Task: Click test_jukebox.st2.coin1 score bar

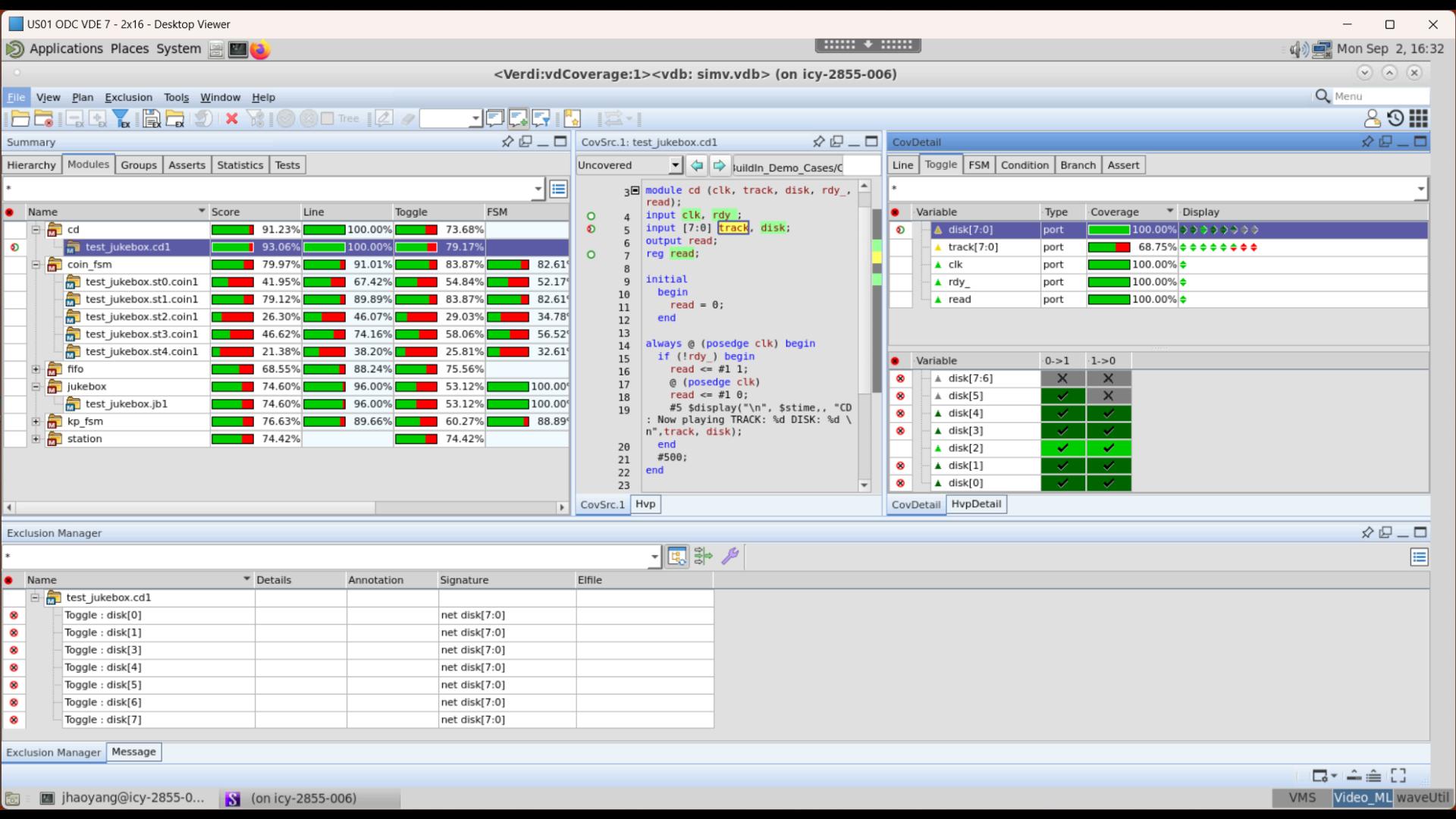Action: [233, 317]
